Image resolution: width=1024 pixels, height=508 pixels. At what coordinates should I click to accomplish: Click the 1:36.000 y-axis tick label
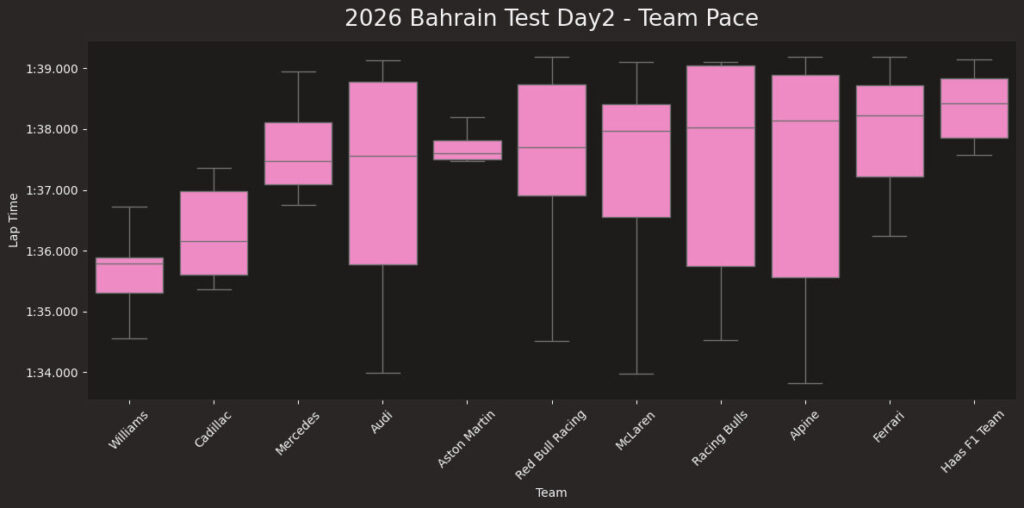pyautogui.click(x=51, y=251)
